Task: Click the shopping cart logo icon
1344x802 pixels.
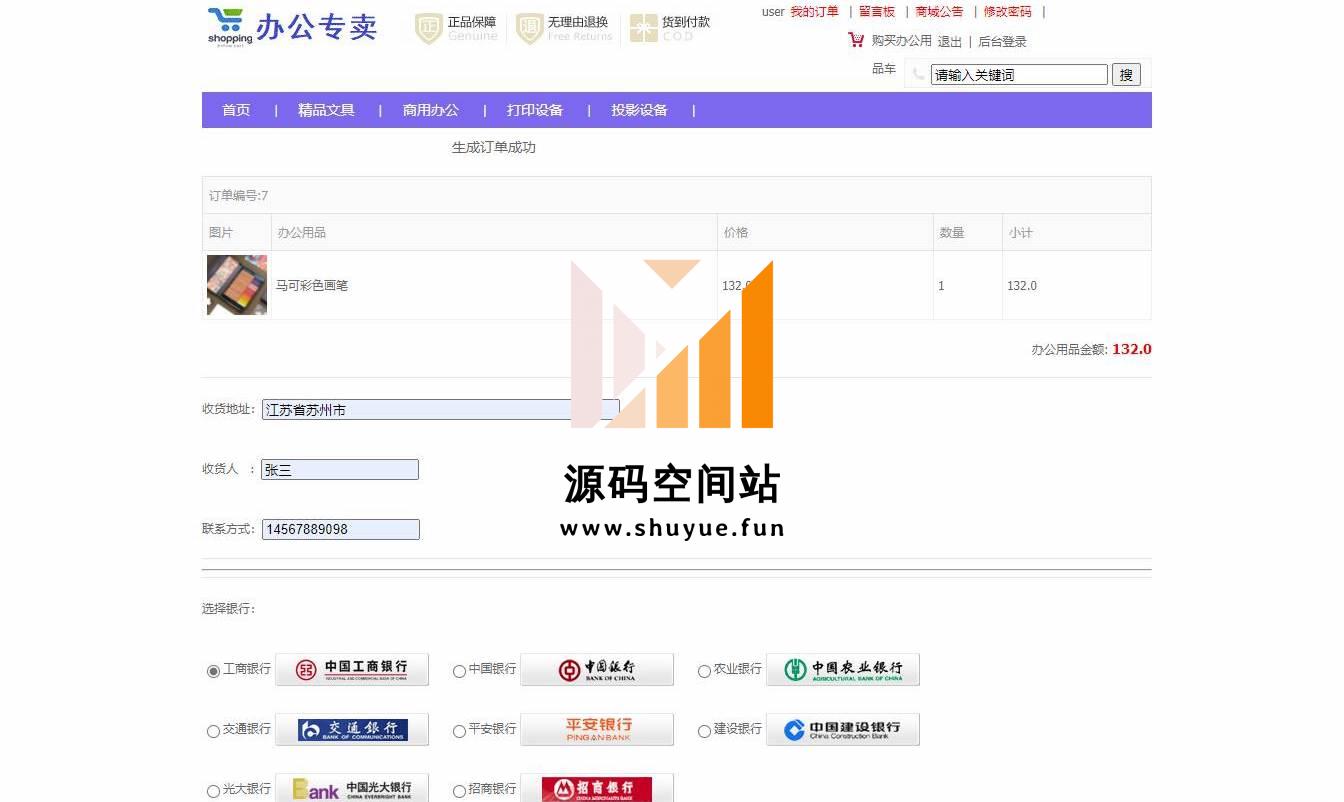Action: (229, 27)
